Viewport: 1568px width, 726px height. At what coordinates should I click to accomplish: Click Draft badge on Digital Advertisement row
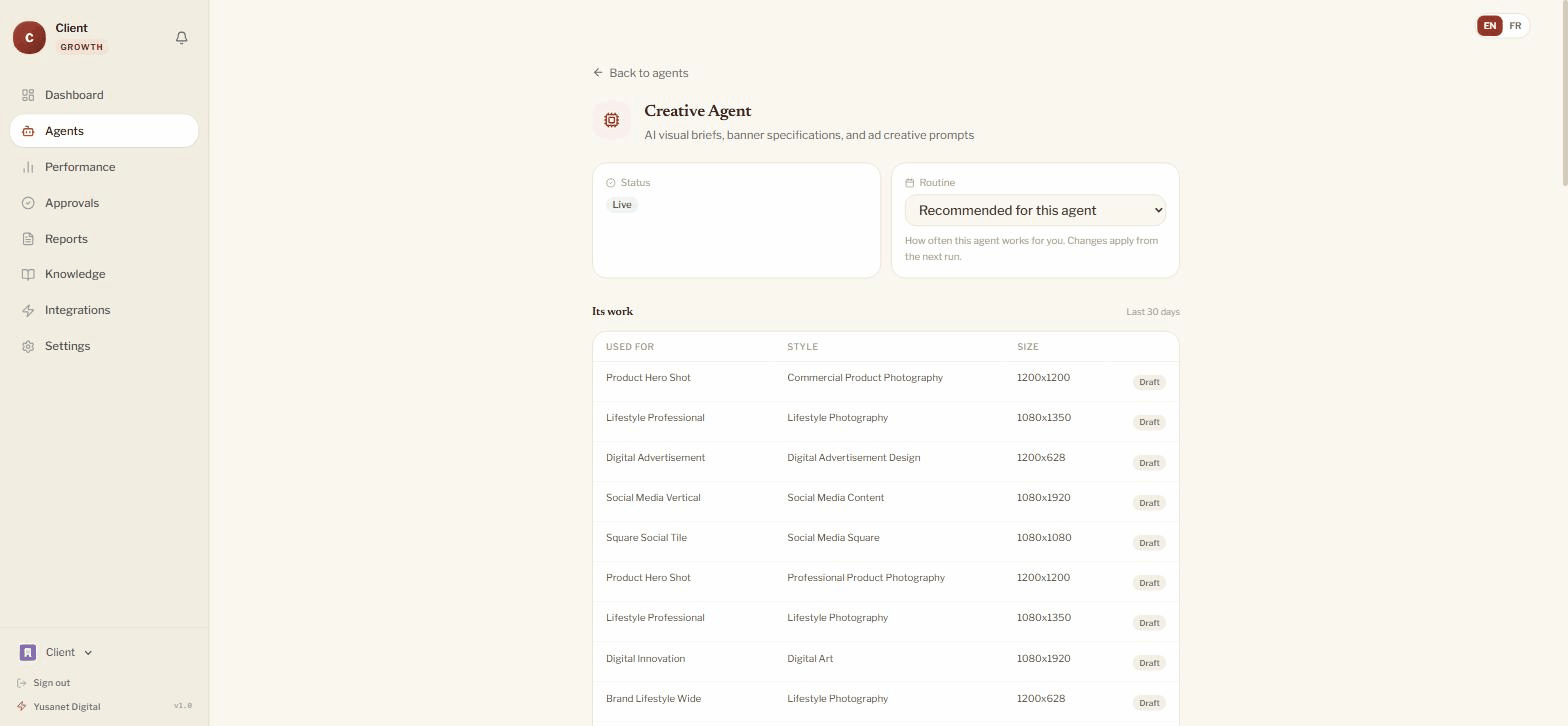click(x=1149, y=463)
